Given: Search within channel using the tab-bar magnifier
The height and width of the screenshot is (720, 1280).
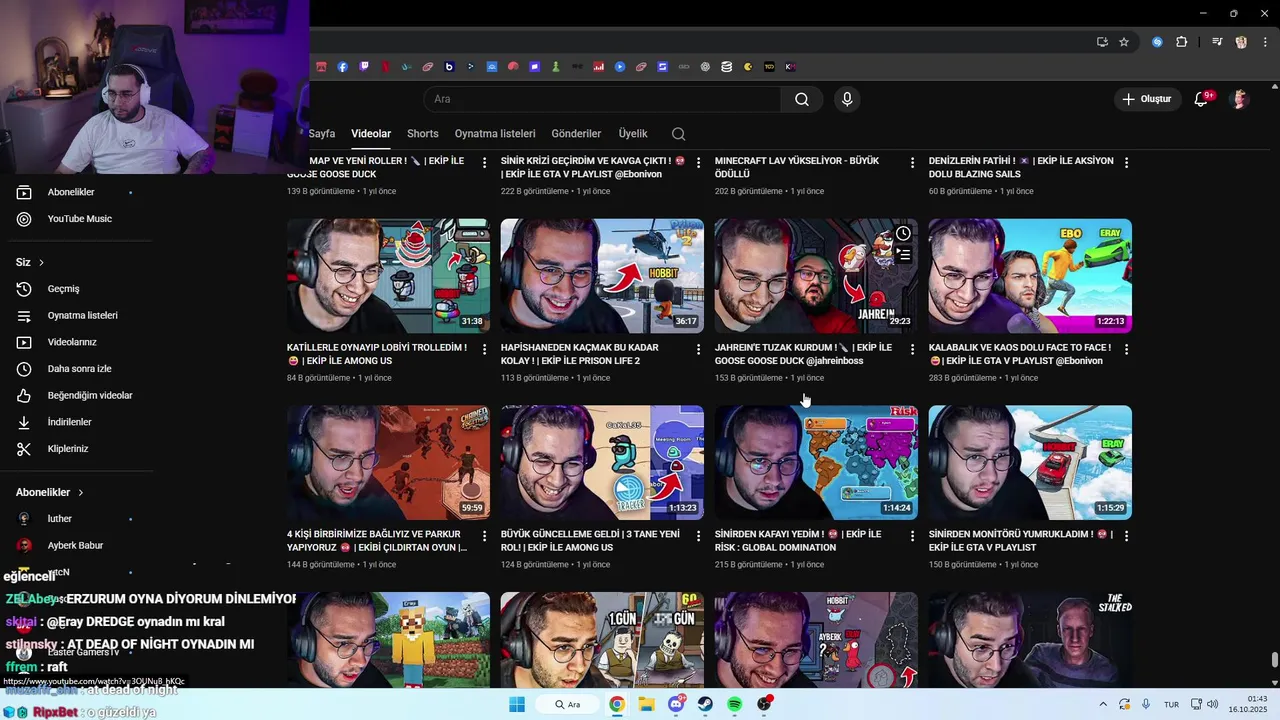Looking at the screenshot, I should tap(679, 134).
